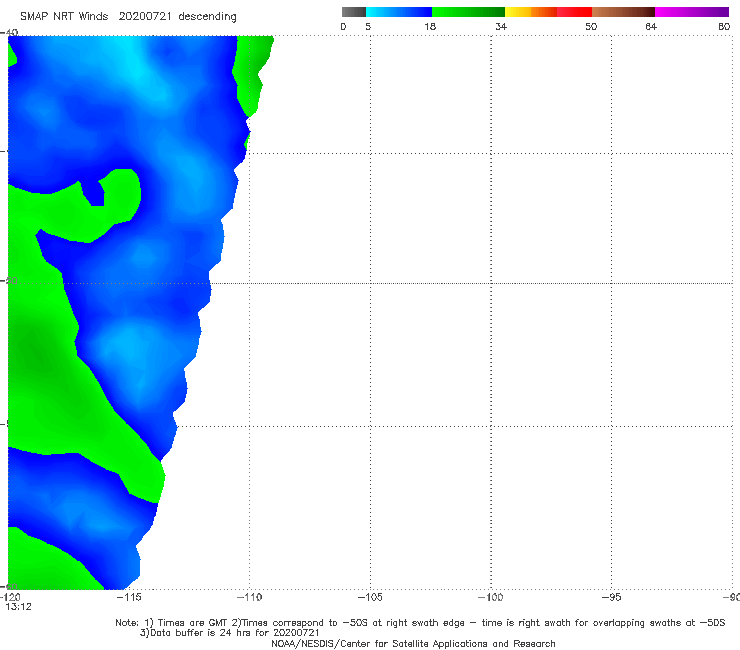Select the brown segment of the color bar
Viewport: 740px width, 650px height.
[x=623, y=12]
